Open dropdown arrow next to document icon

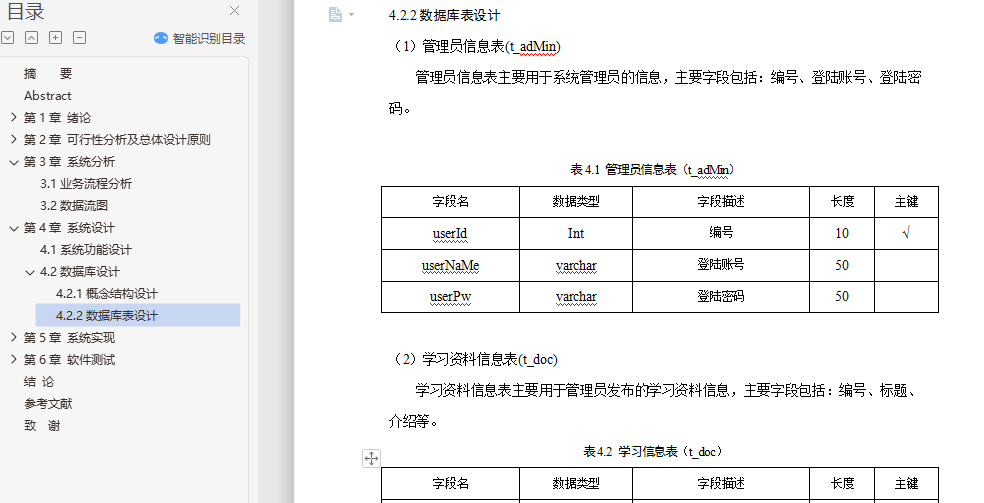[x=351, y=14]
